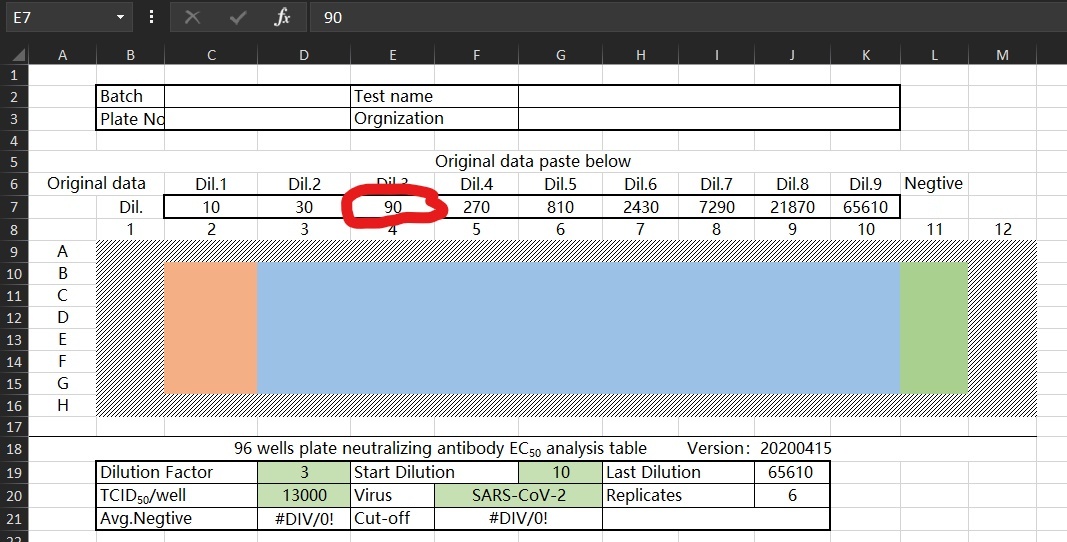
Task: Select row 20 header
Action: pyautogui.click(x=13, y=494)
